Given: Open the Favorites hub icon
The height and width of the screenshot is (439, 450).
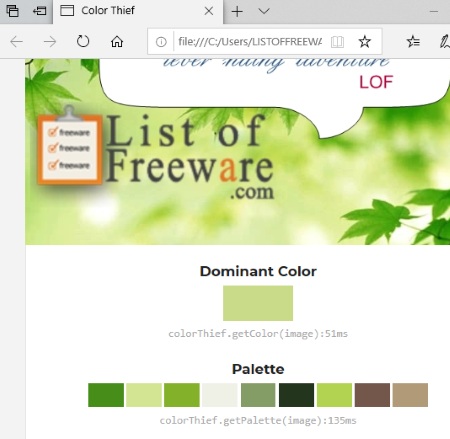Looking at the screenshot, I should tap(413, 41).
